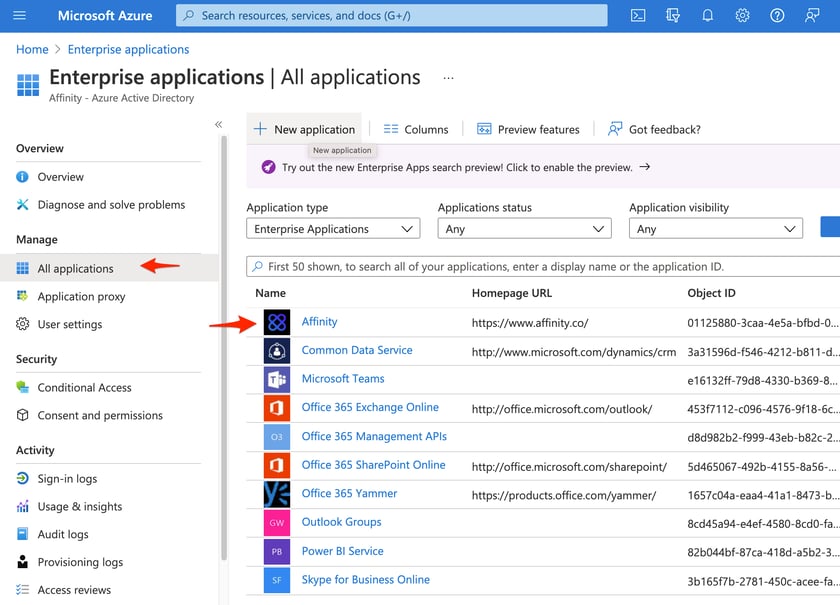Click the Microsoft Teams logo icon
840x605 pixels.
[277, 379]
